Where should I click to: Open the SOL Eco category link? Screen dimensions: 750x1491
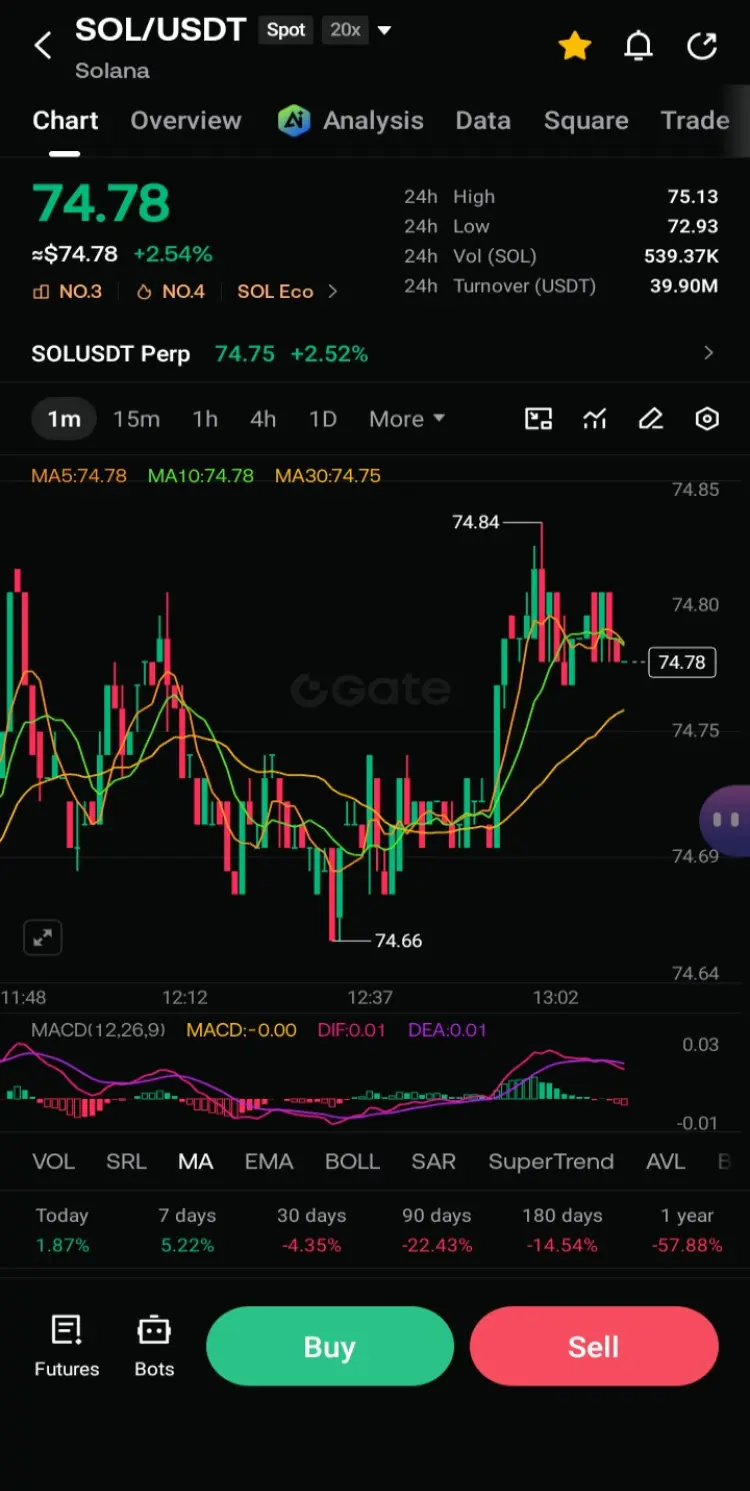click(275, 292)
